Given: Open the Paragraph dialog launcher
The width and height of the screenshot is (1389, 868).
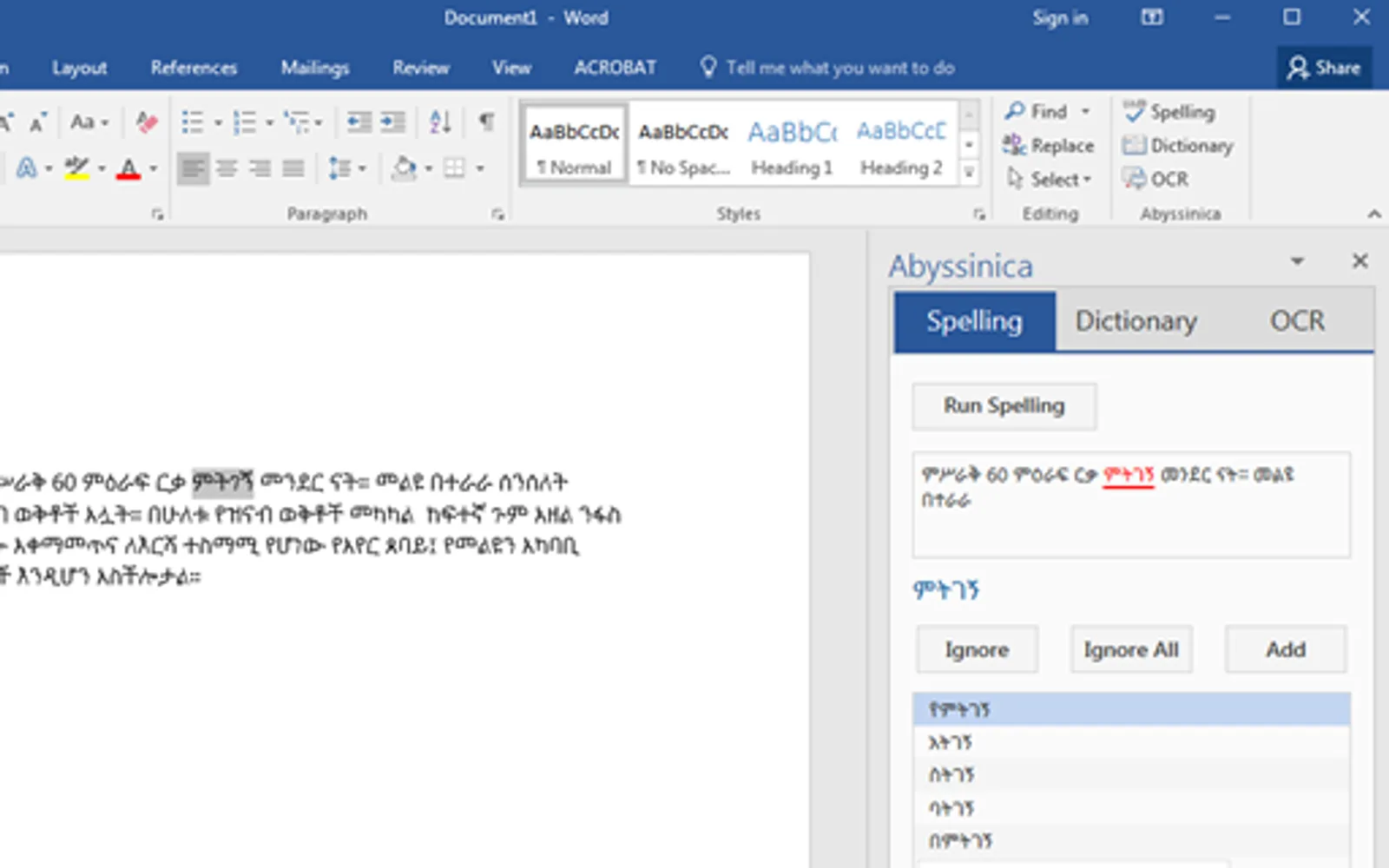Looking at the screenshot, I should coord(497,214).
